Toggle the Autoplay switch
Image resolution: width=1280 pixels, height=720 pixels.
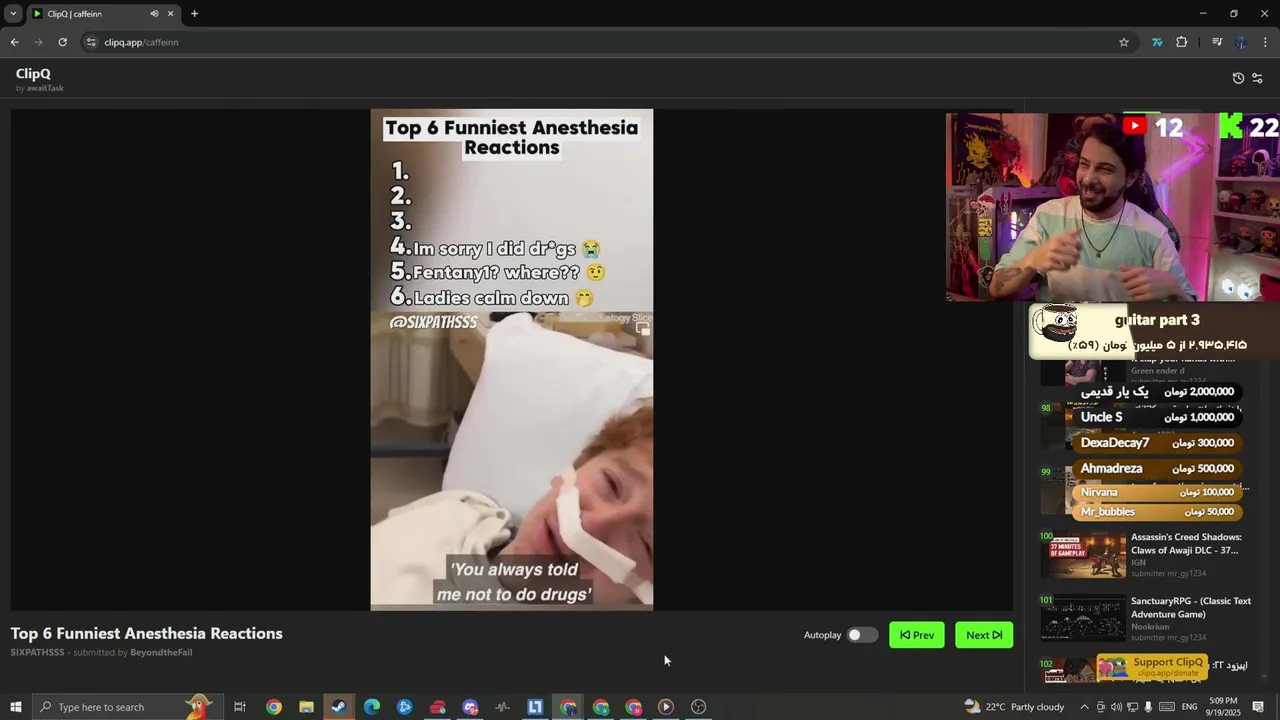click(862, 635)
